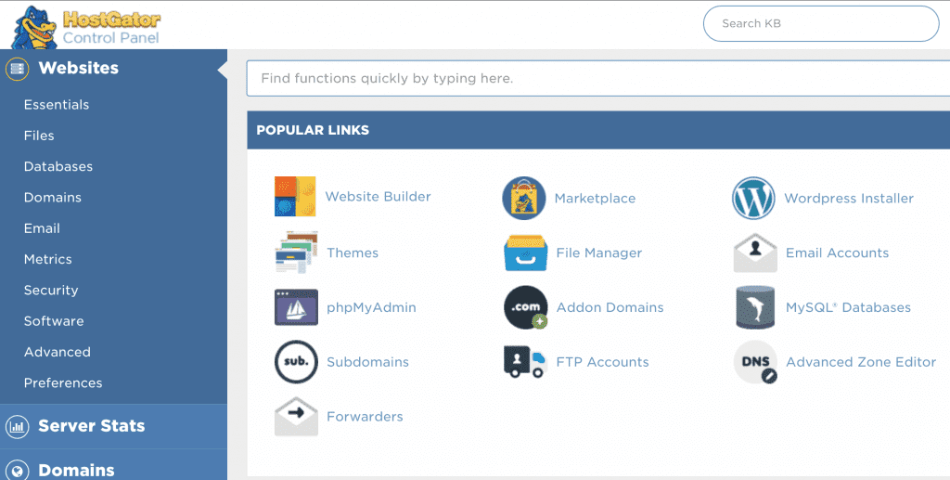The height and width of the screenshot is (480, 950).
Task: Collapse the Websites sidebar section
Action: click(x=78, y=68)
